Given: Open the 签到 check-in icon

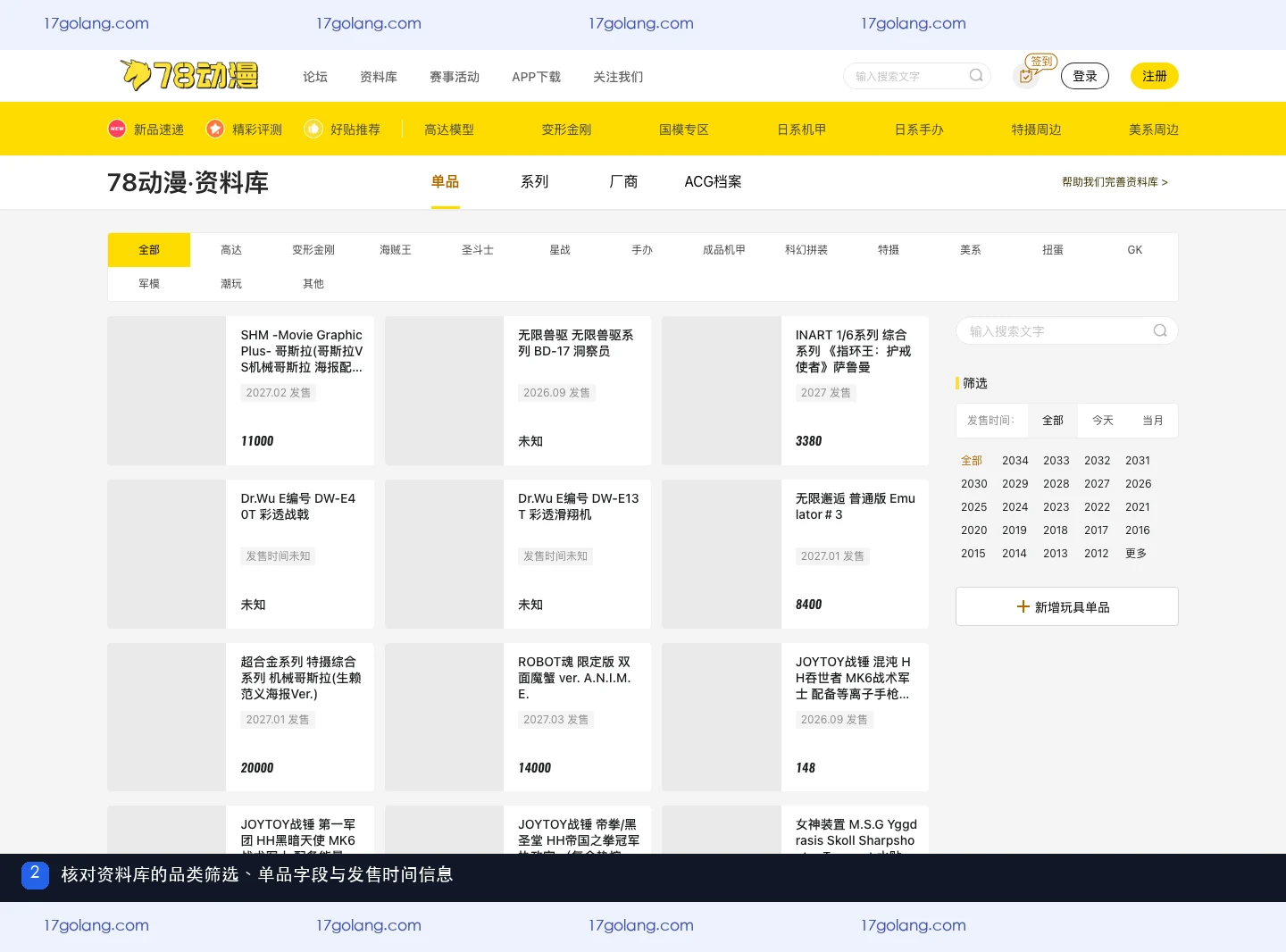Looking at the screenshot, I should (x=1026, y=76).
